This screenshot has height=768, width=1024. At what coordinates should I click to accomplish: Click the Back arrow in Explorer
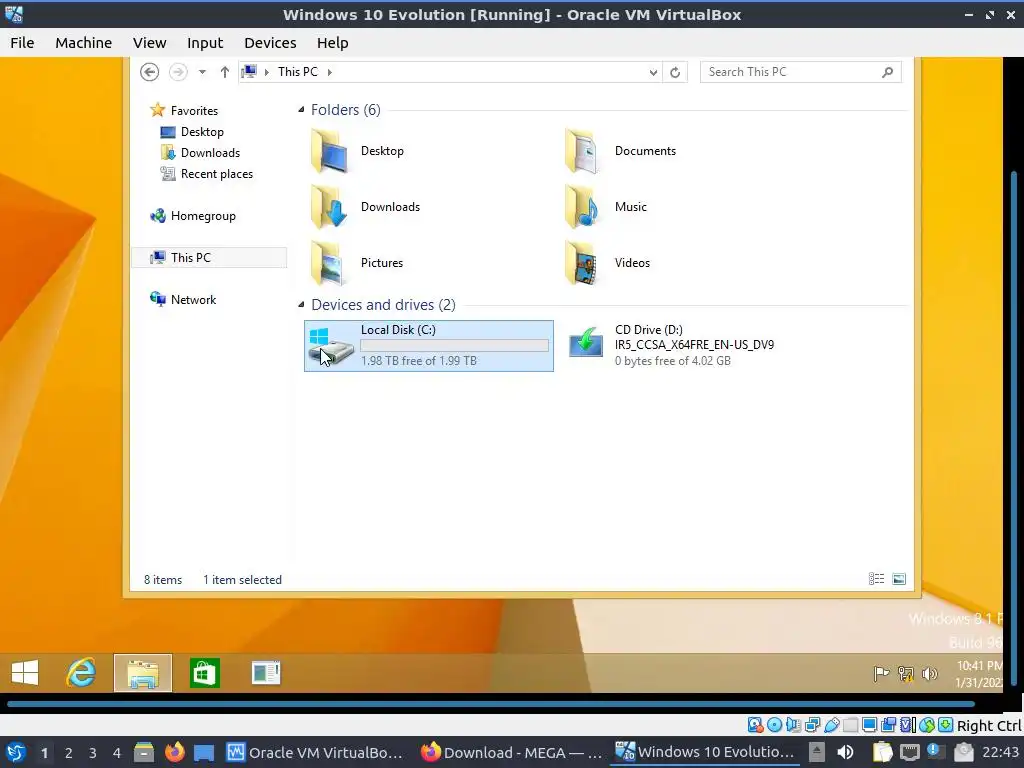[150, 72]
